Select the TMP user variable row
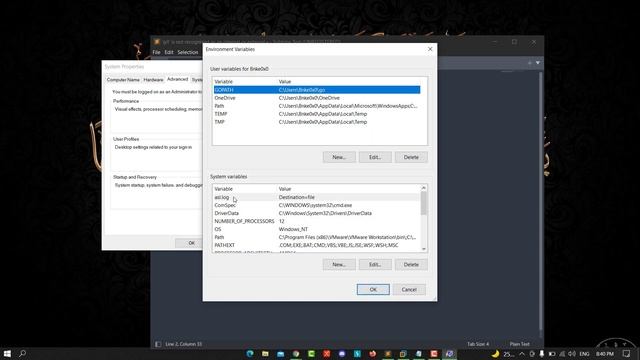This screenshot has height=360, width=640. (x=317, y=122)
